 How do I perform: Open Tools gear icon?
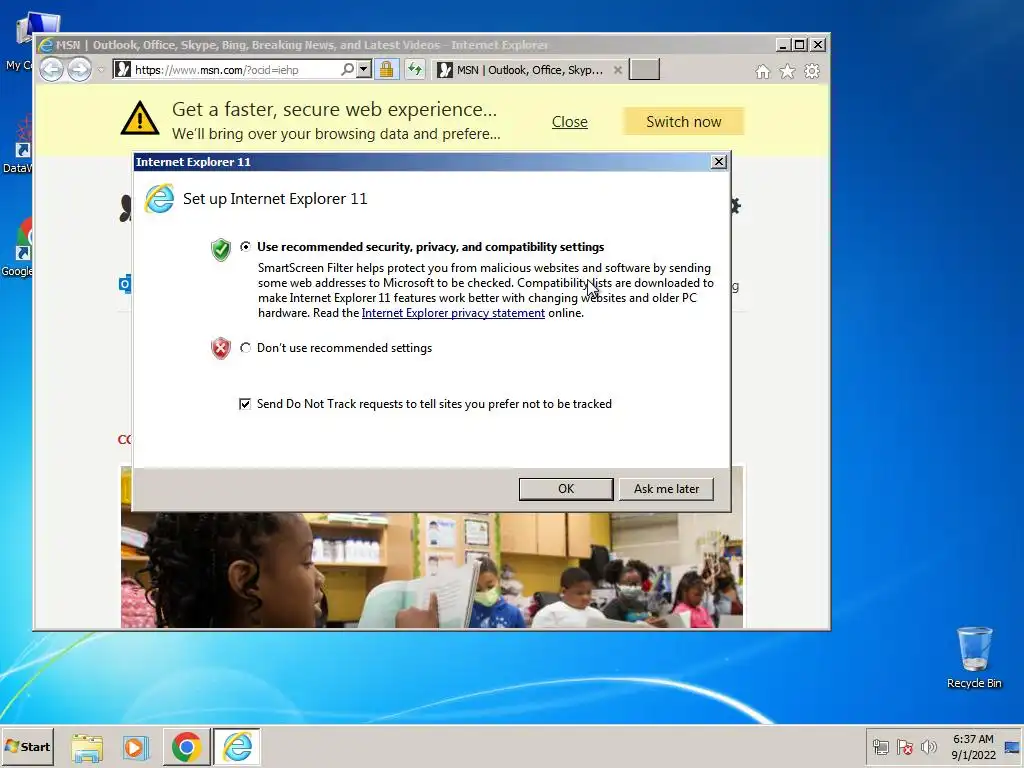coord(812,71)
